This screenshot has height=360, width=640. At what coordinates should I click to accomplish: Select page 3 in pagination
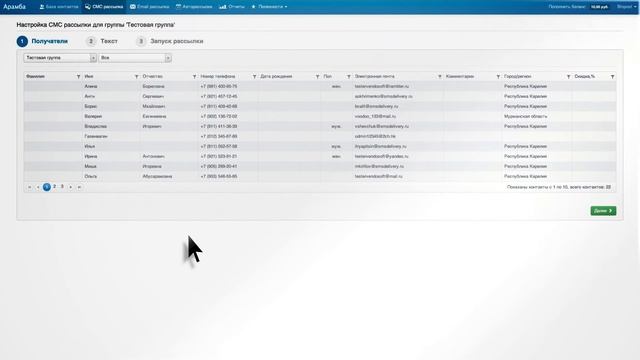(62, 187)
